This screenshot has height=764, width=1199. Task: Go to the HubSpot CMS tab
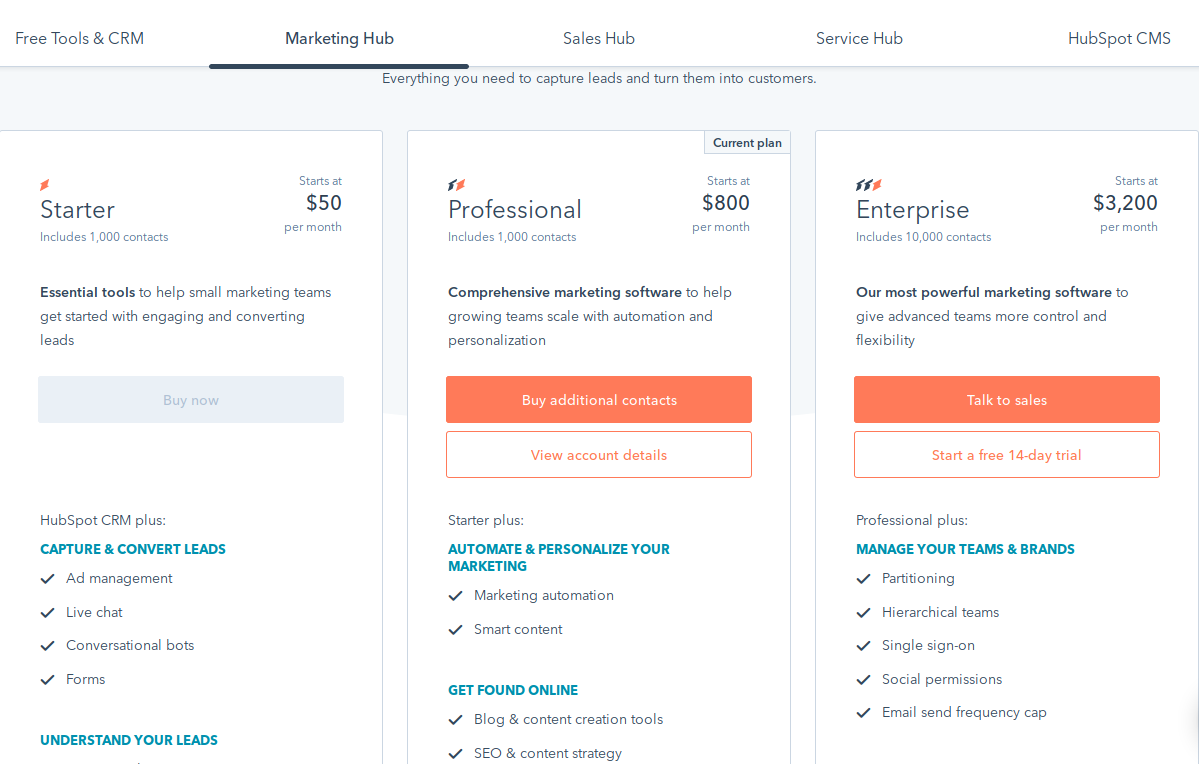[x=1119, y=39]
